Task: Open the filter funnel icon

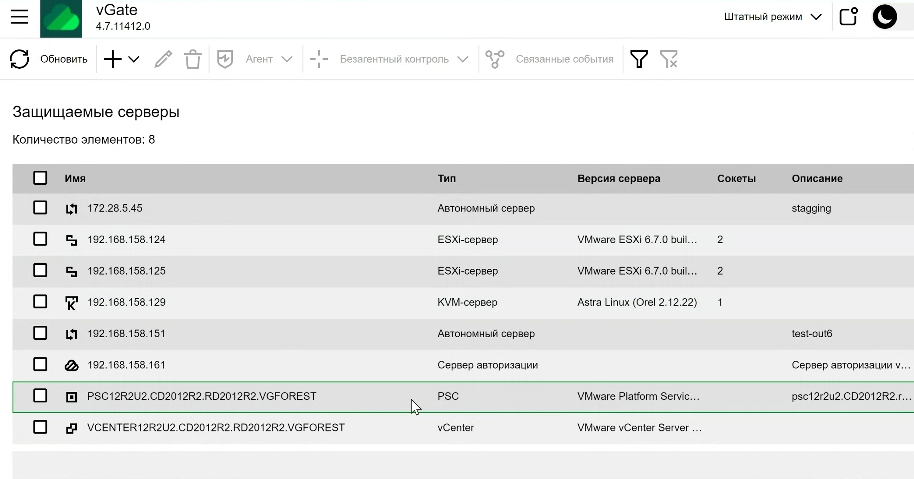Action: point(638,60)
